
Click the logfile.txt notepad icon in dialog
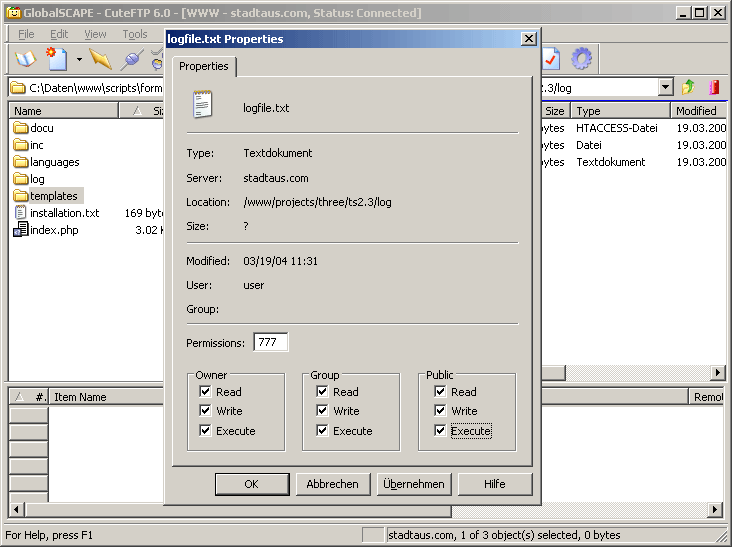click(x=203, y=104)
